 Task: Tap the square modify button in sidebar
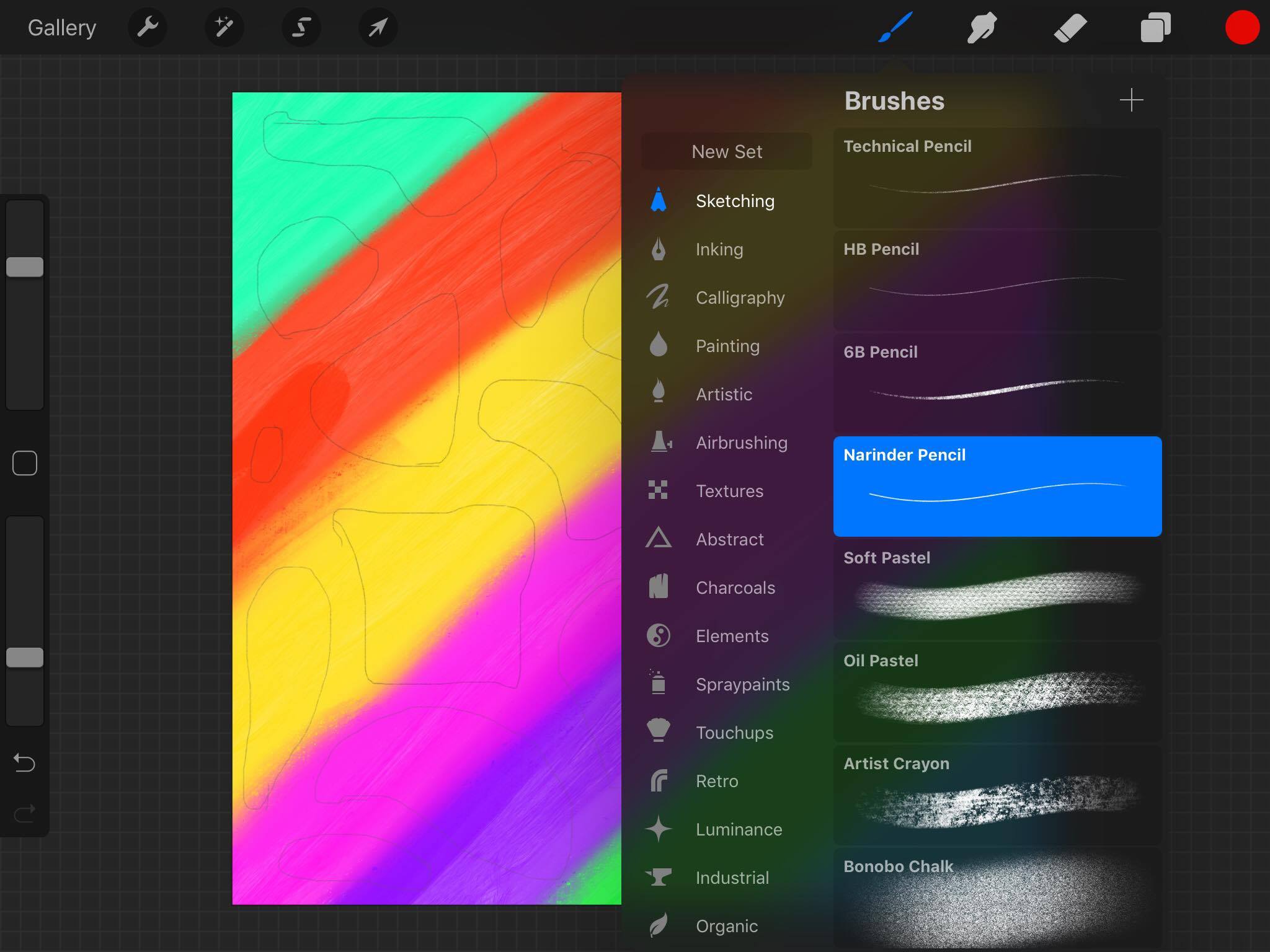pyautogui.click(x=25, y=463)
